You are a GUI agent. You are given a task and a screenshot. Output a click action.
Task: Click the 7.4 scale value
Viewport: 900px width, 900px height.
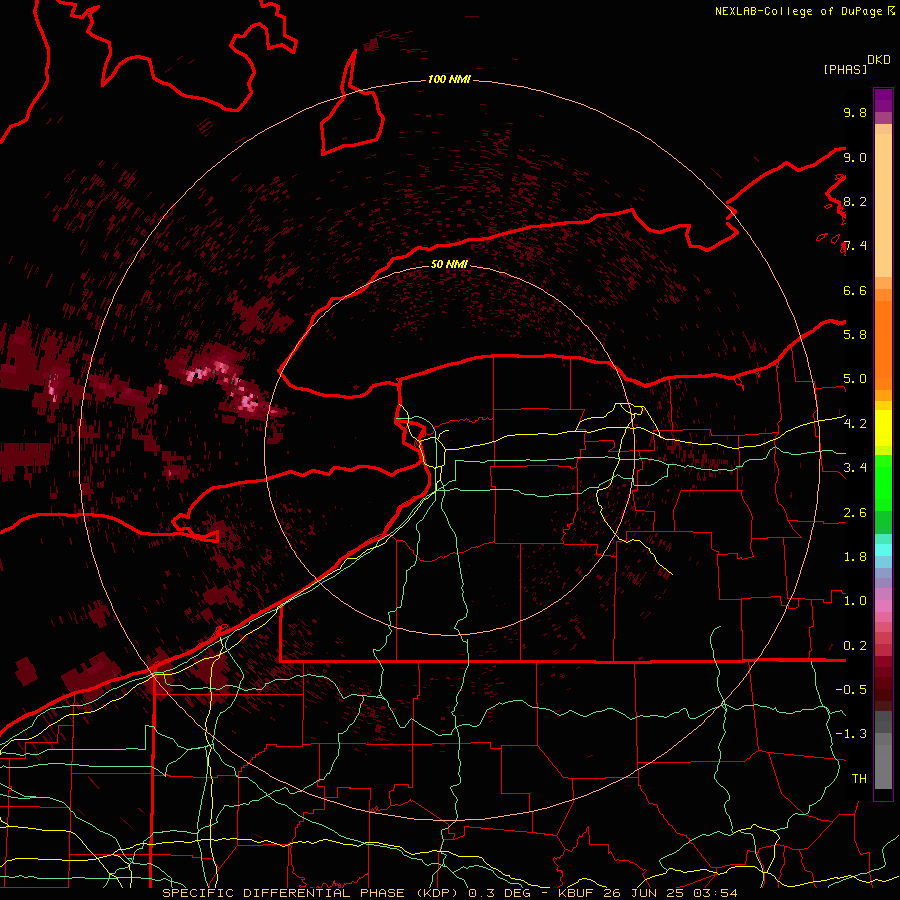(x=855, y=246)
